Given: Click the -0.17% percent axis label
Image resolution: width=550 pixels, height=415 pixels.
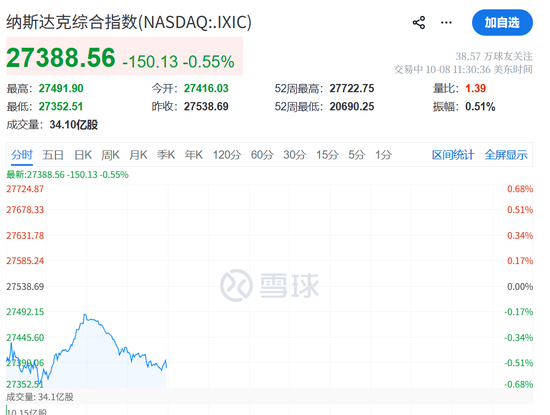Looking at the screenshot, I should point(518,312).
